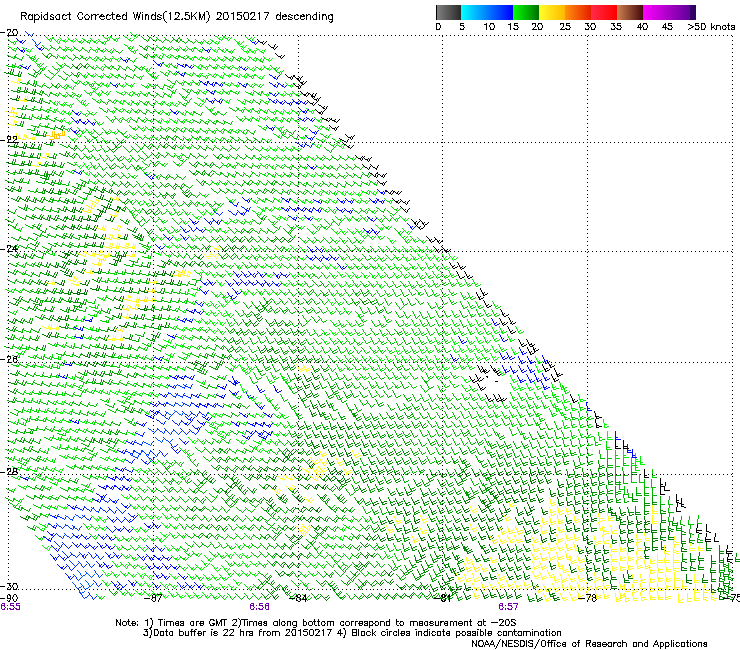740x650 pixels.
Task: Click the '-90' longitude axis label
Action: (9, 598)
